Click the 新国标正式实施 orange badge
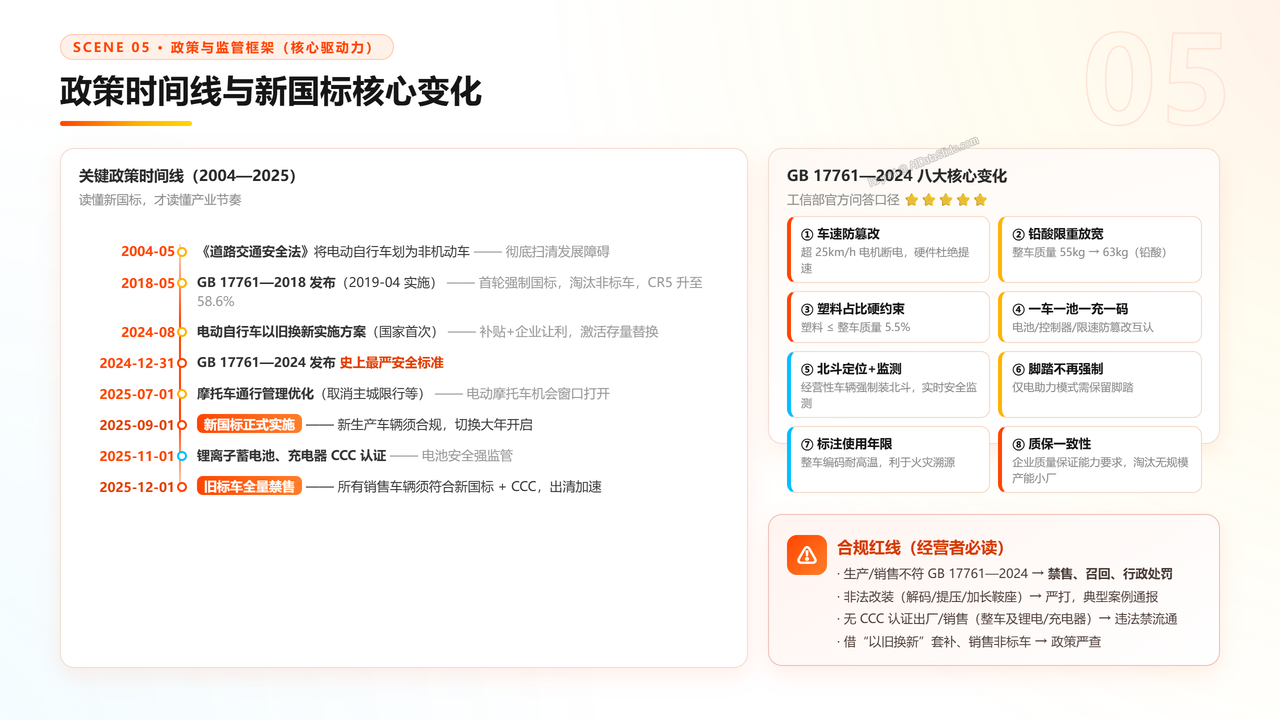The width and height of the screenshot is (1280, 720). tap(249, 425)
